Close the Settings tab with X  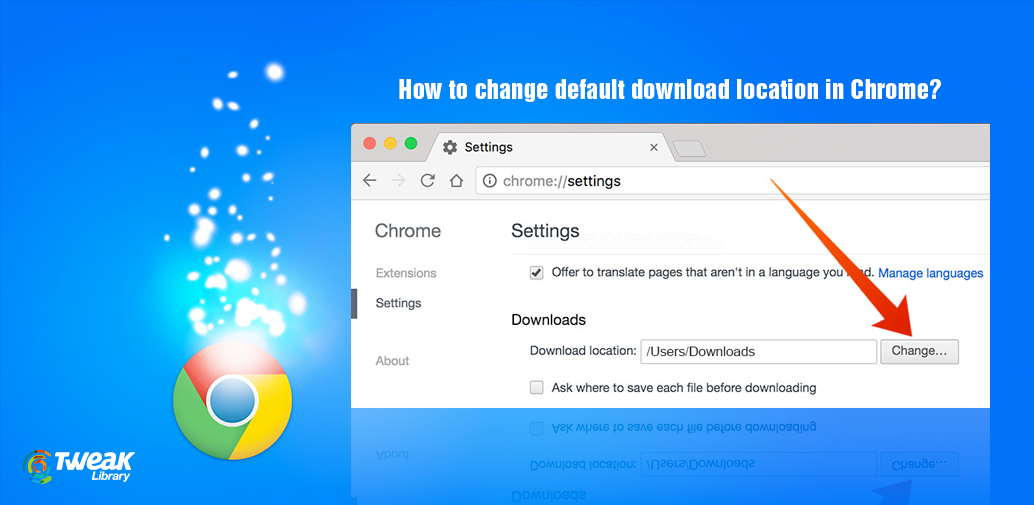pyautogui.click(x=654, y=148)
